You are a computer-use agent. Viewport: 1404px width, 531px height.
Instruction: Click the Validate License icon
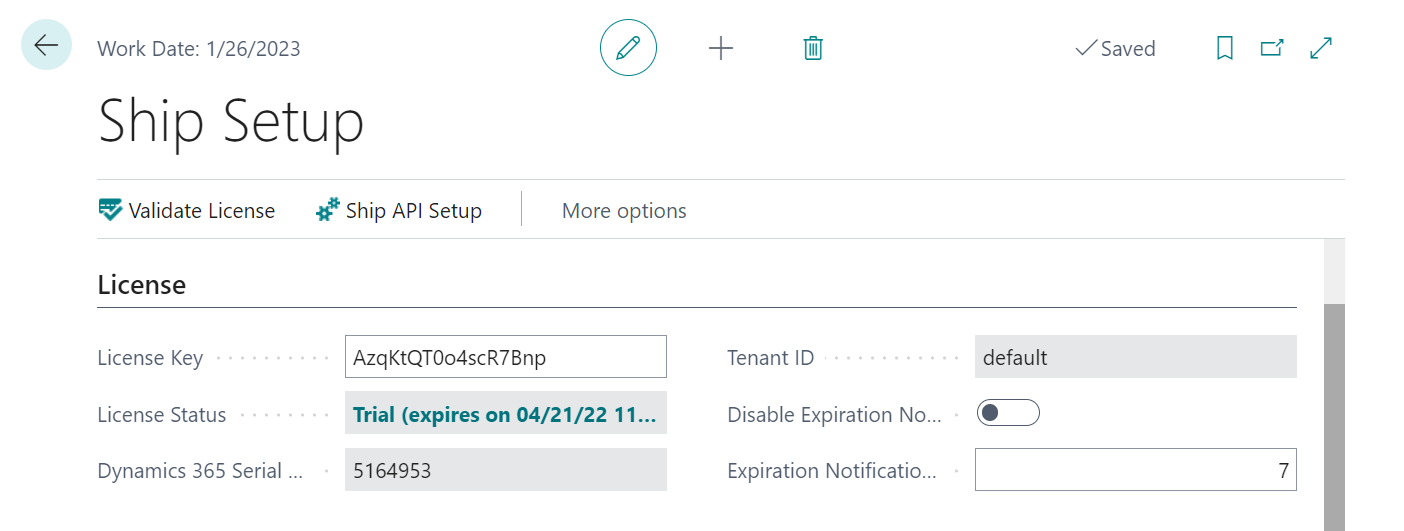110,210
